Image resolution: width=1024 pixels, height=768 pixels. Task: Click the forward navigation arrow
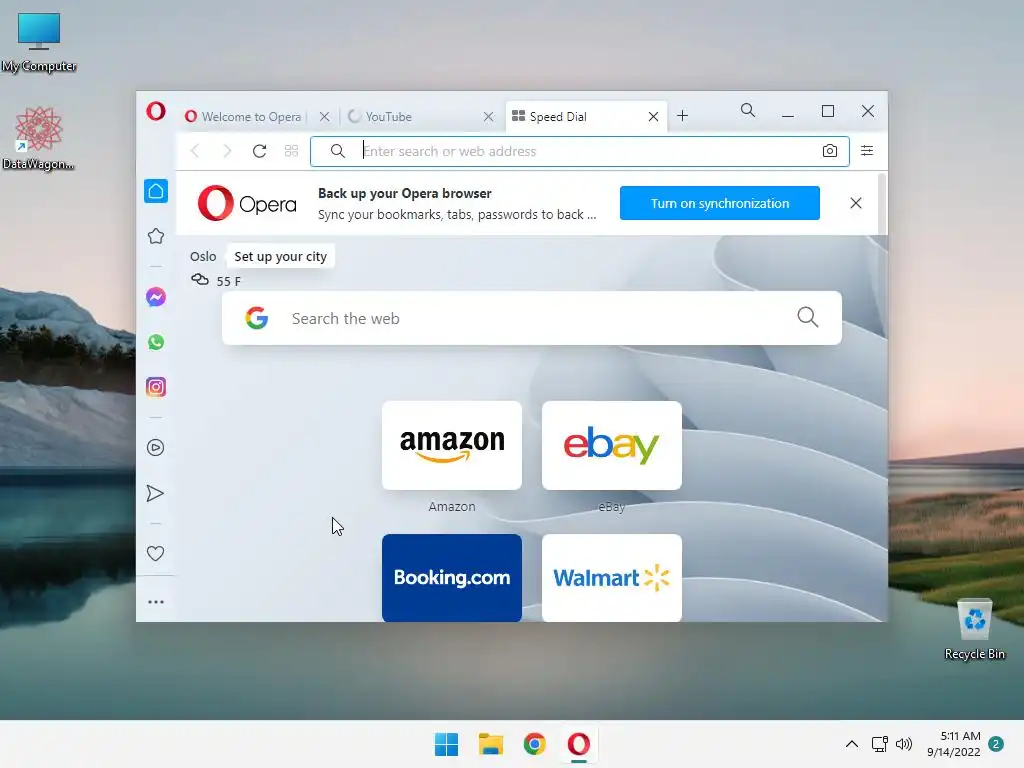click(x=227, y=151)
